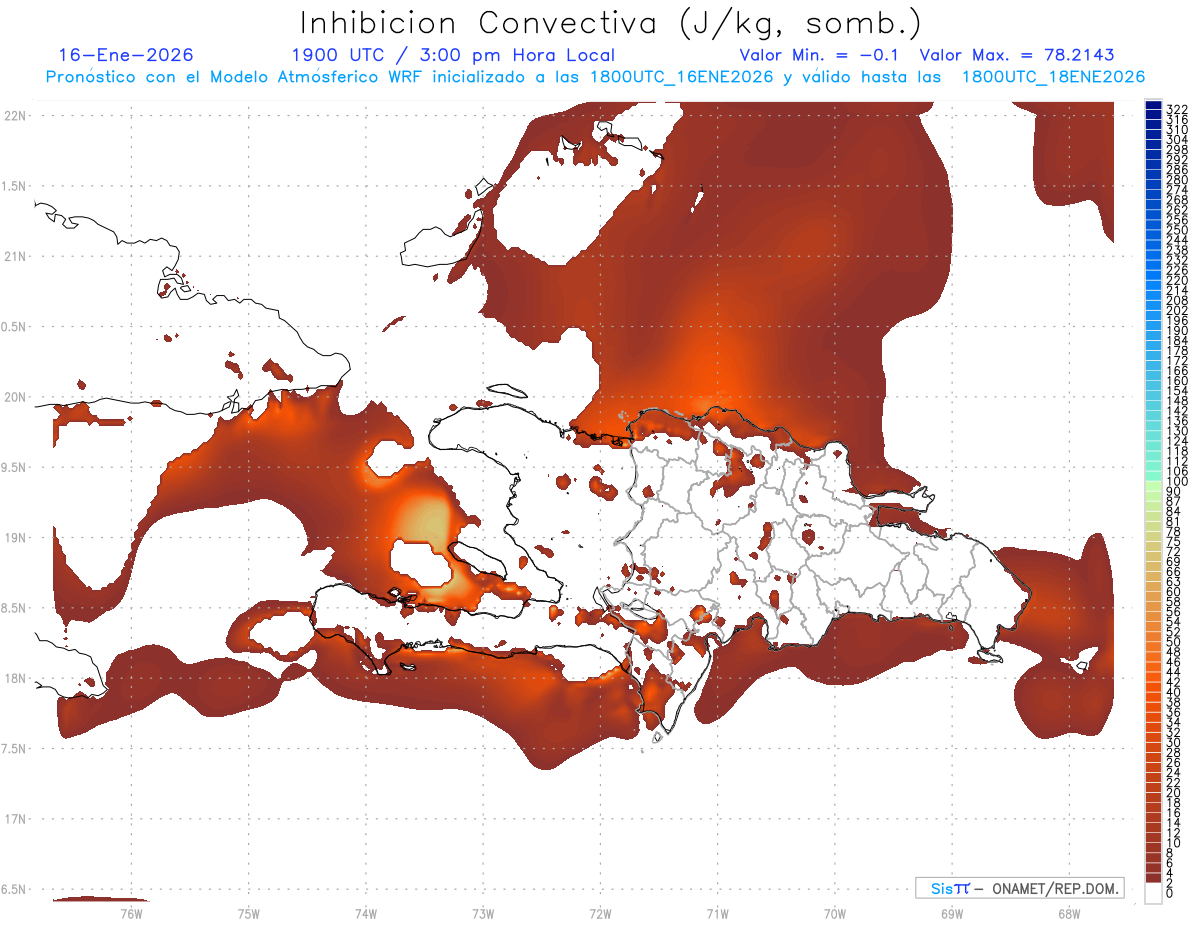Click the '72W' longitude label
The width and height of the screenshot is (1200, 927).
600,912
